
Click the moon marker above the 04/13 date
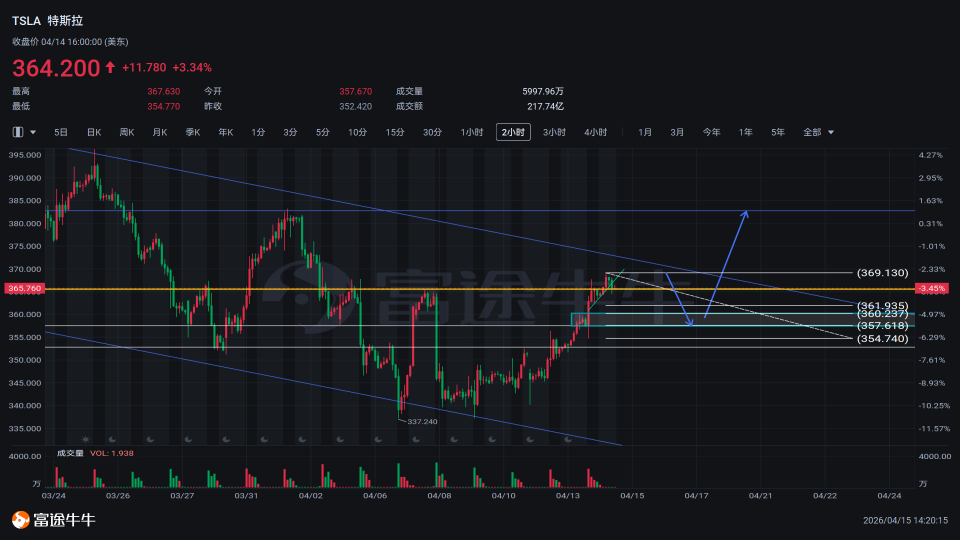tap(568, 439)
